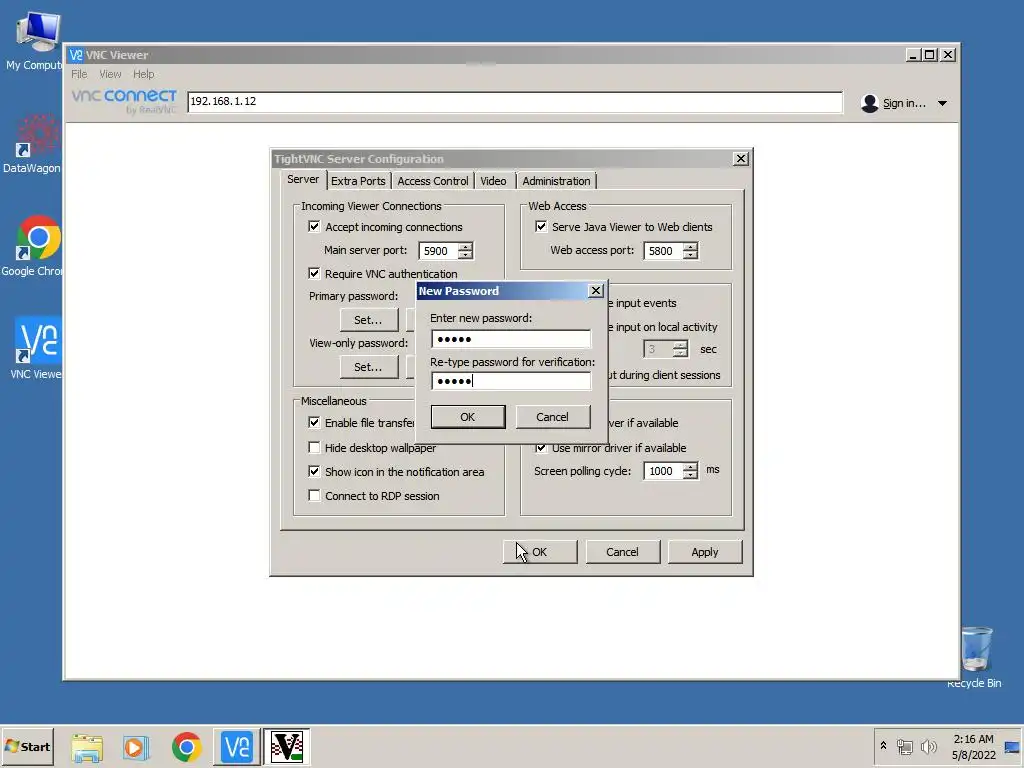Open network tray icon
Viewport: 1024px width, 768px height.
(904, 746)
